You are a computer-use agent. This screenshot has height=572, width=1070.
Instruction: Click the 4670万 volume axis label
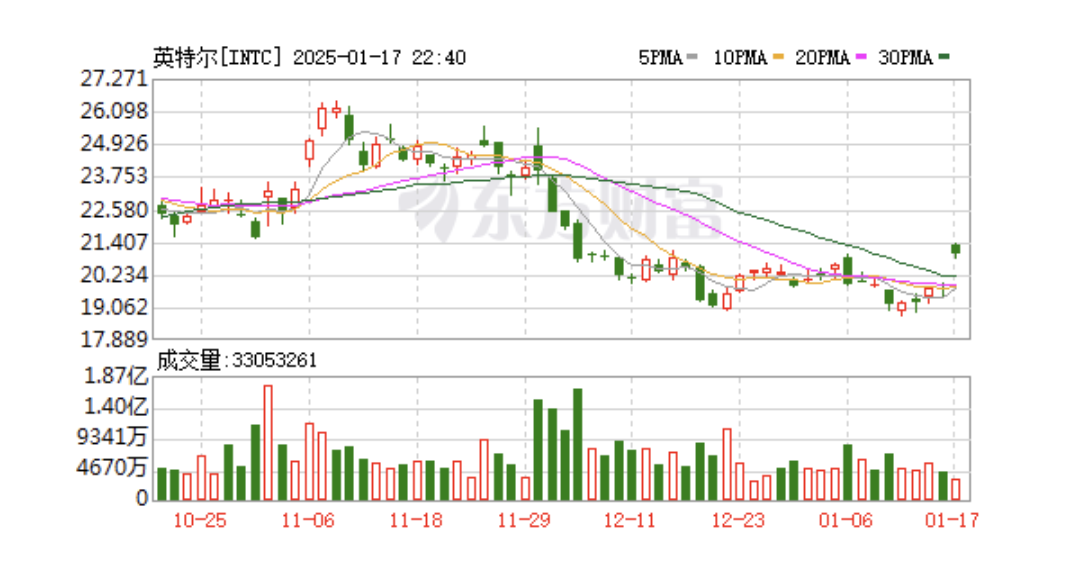112,468
